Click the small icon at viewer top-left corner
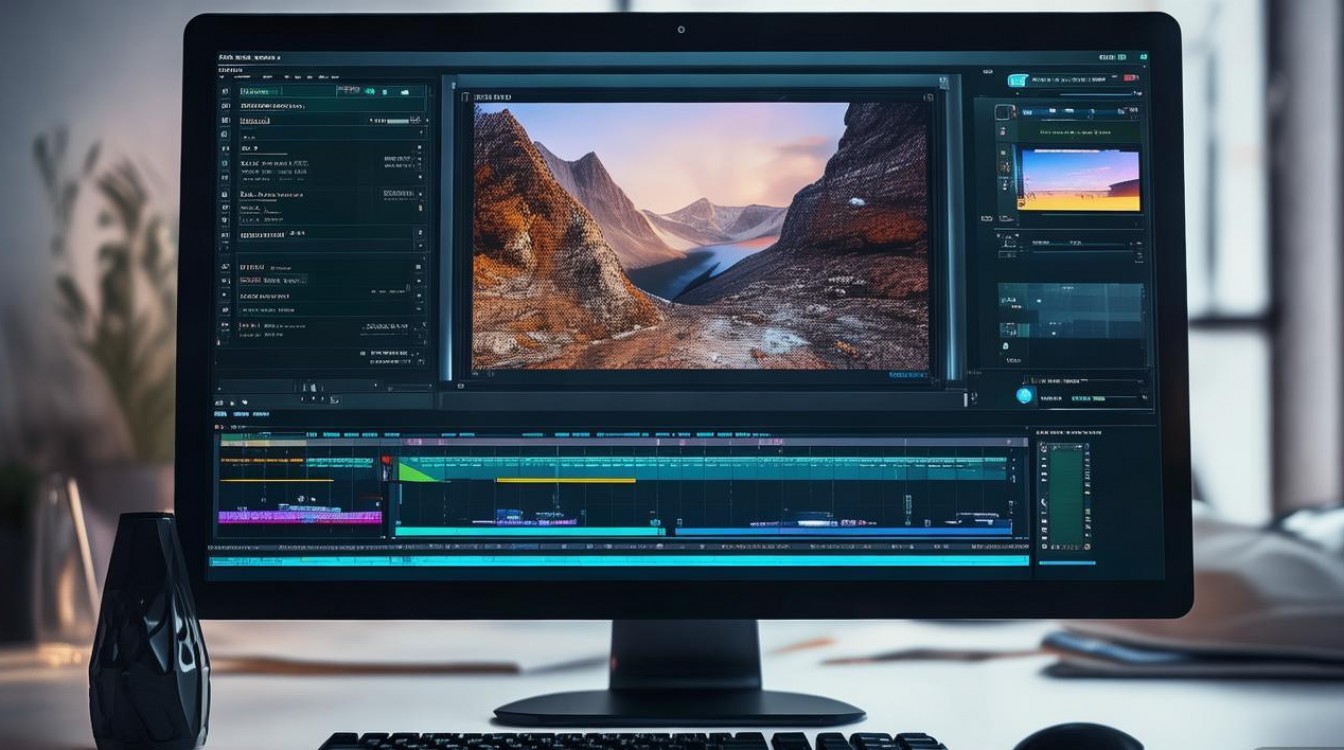This screenshot has height=750, width=1344. click(465, 97)
